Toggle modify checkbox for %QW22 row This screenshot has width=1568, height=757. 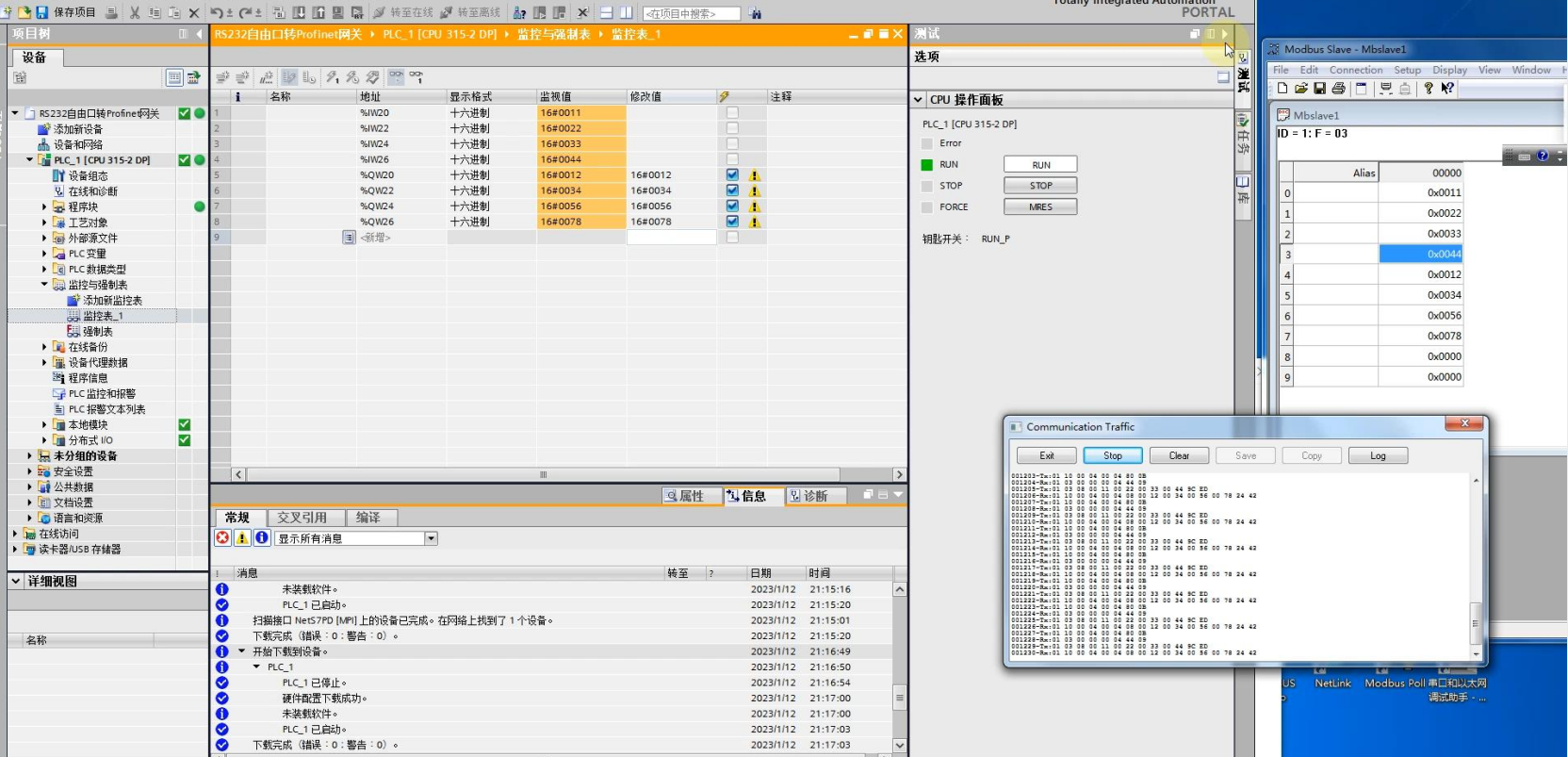tap(732, 190)
